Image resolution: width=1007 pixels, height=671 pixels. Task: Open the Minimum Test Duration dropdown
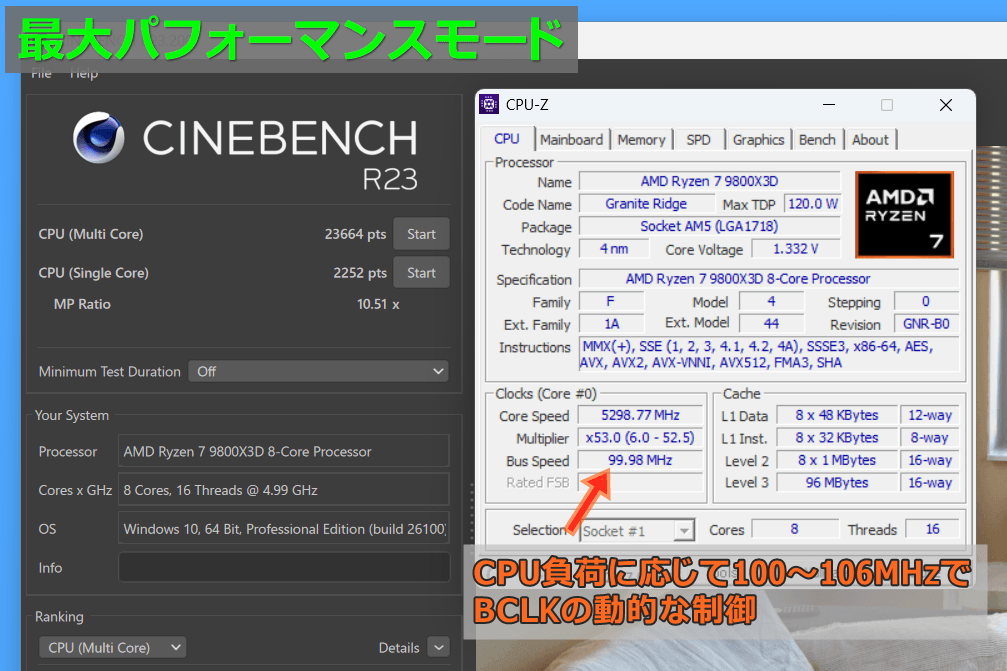[318, 371]
